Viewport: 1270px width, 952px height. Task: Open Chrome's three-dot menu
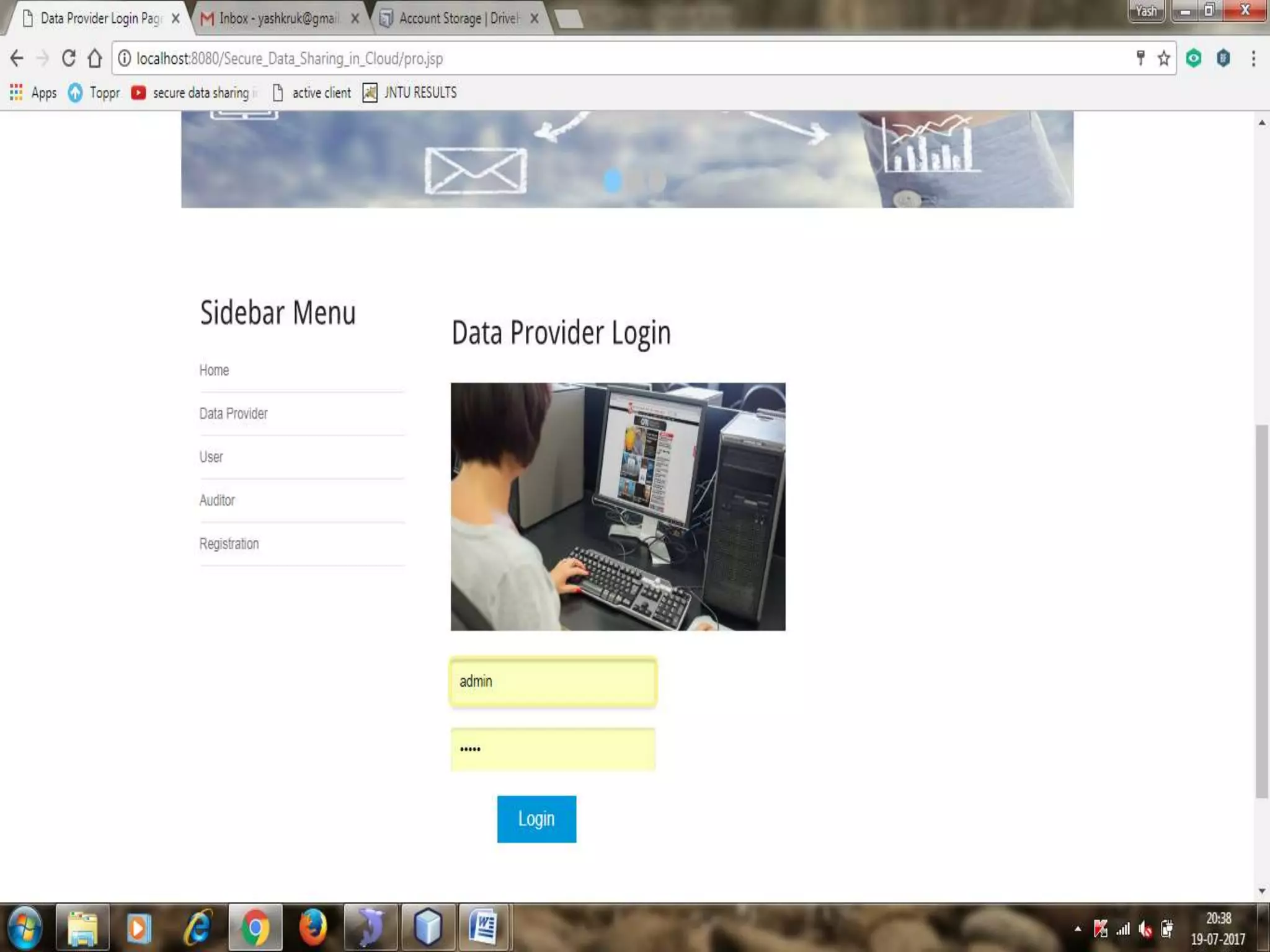1253,58
